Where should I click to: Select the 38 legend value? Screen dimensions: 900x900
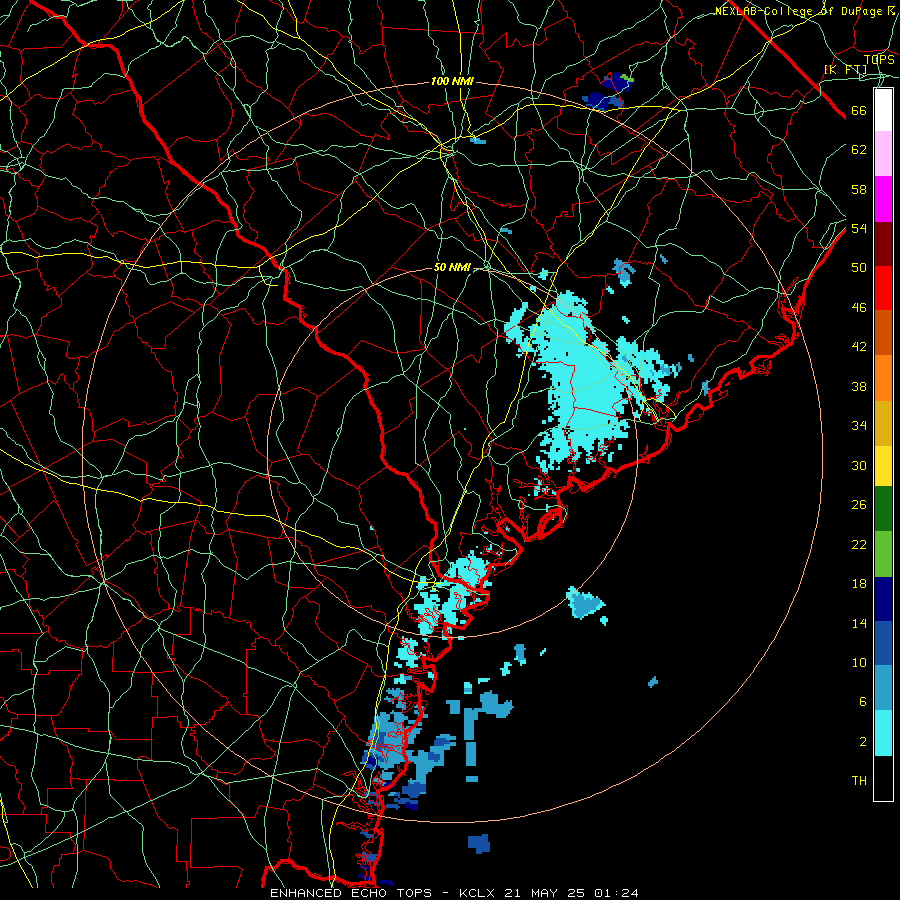[x=859, y=387]
